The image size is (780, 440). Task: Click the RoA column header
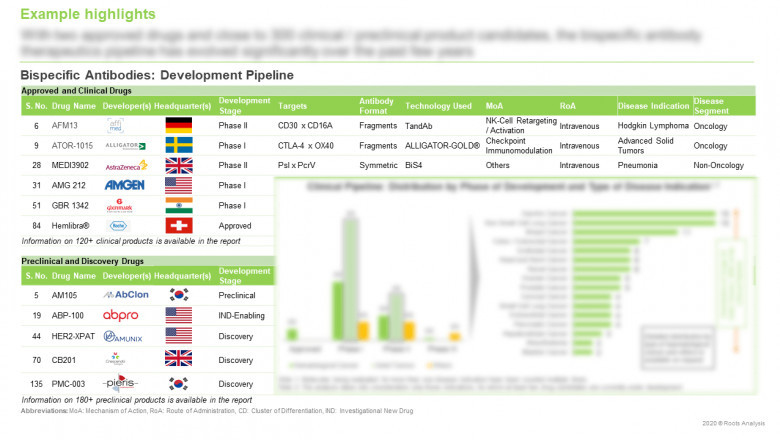point(568,106)
